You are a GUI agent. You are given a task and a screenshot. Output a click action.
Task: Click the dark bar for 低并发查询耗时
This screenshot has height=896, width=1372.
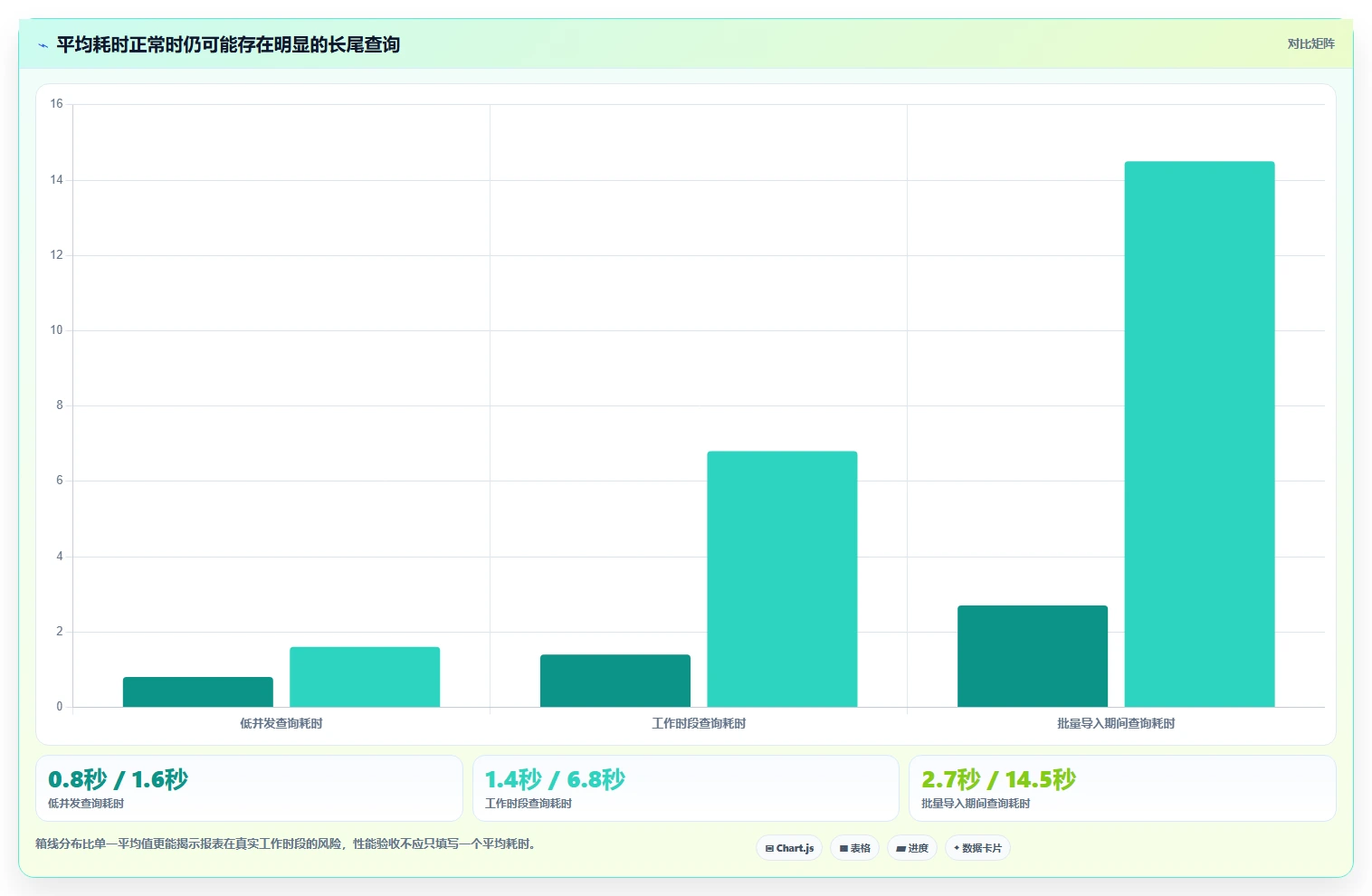pyautogui.click(x=198, y=691)
